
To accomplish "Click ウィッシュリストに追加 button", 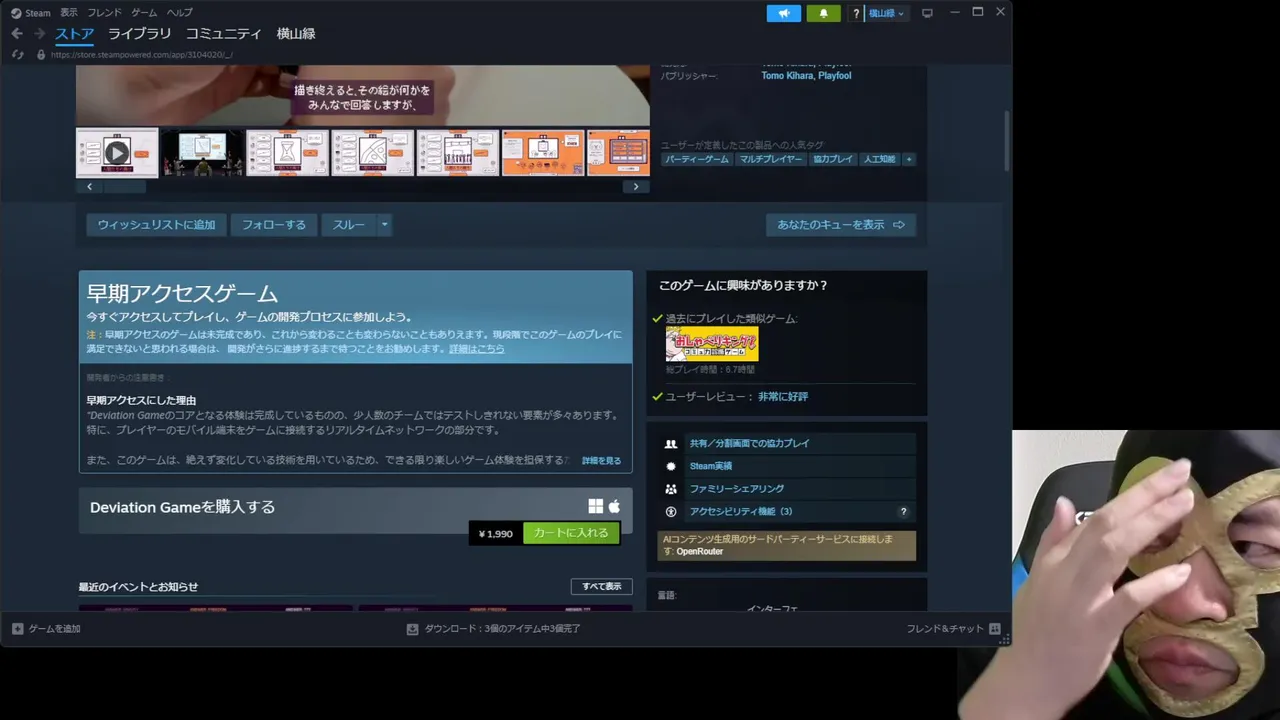I will (x=156, y=225).
